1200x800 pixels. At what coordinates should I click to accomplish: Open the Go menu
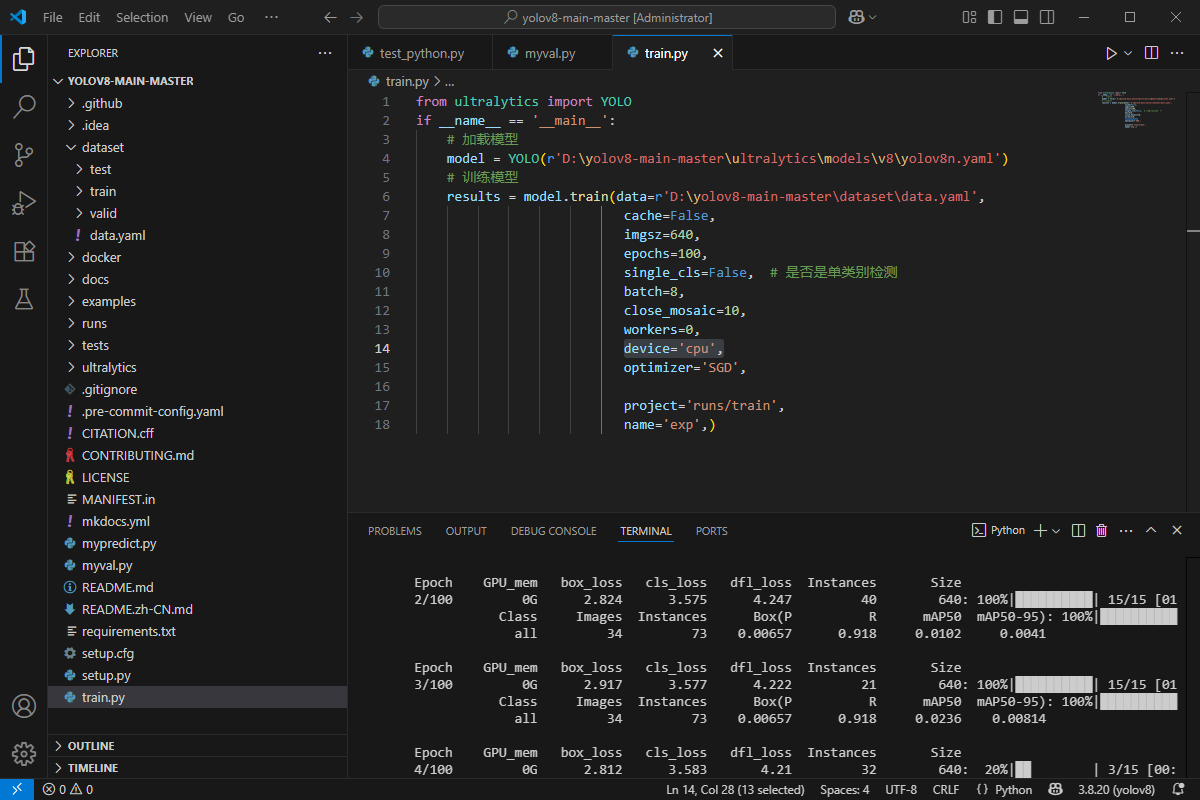[236, 17]
